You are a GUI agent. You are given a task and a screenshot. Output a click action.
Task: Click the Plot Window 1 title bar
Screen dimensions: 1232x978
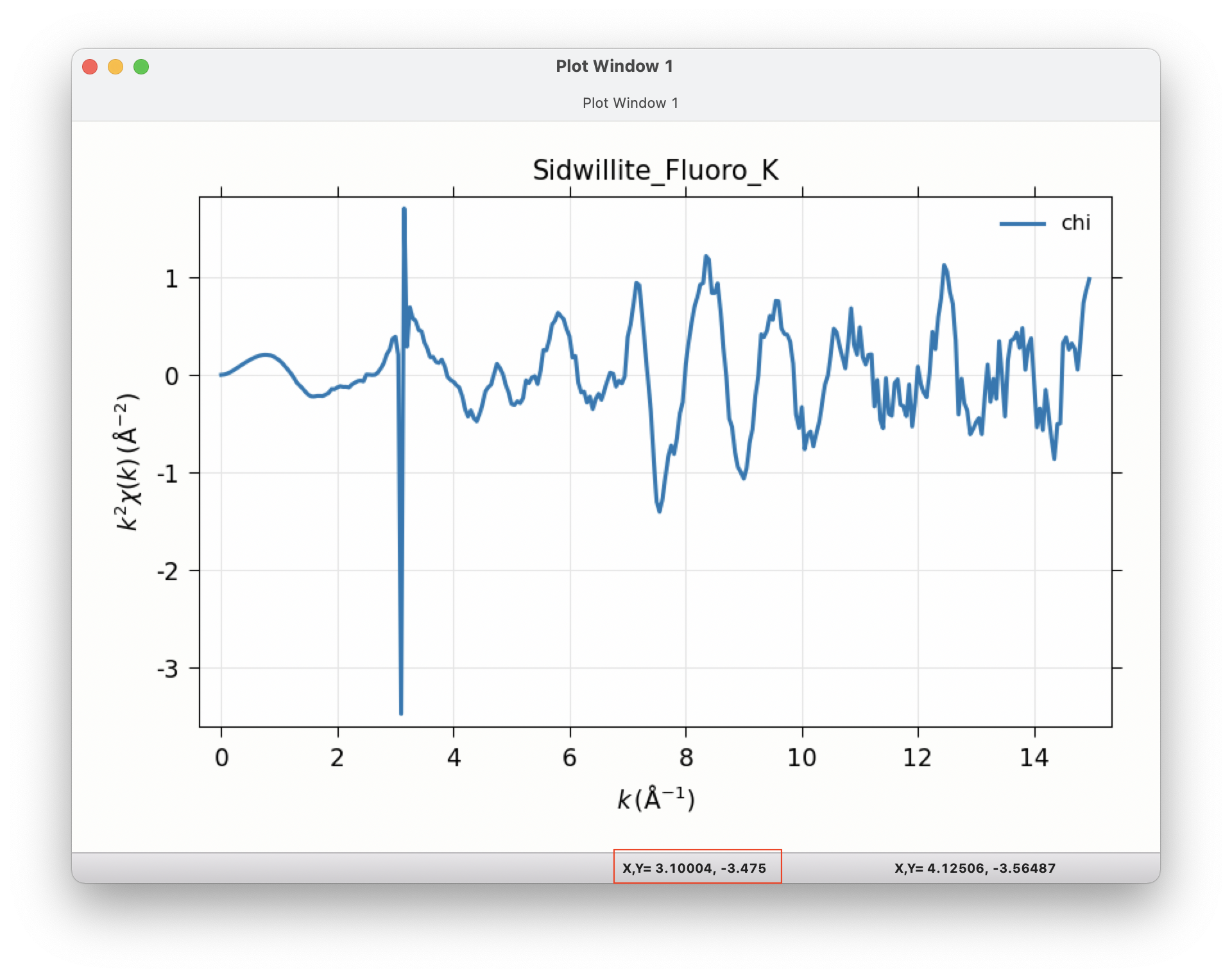tap(615, 65)
